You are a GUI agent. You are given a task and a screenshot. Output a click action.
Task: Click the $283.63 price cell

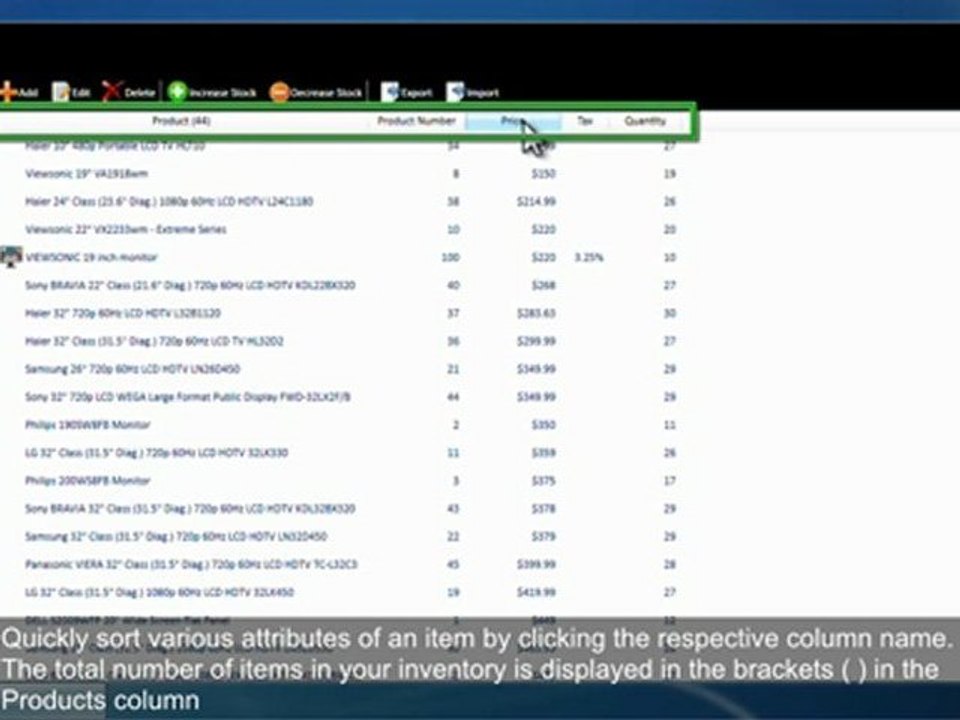[x=536, y=313]
